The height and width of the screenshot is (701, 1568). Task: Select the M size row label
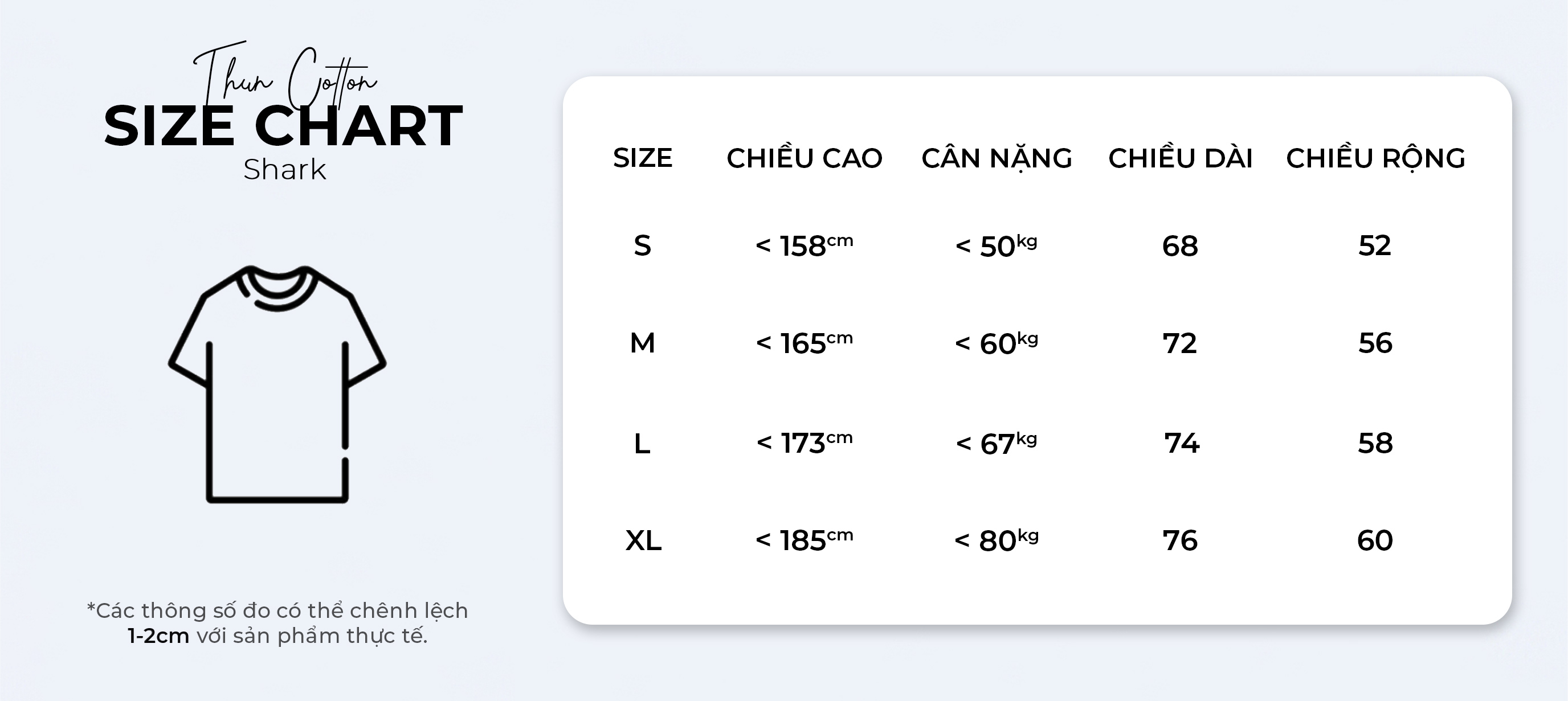tap(642, 343)
